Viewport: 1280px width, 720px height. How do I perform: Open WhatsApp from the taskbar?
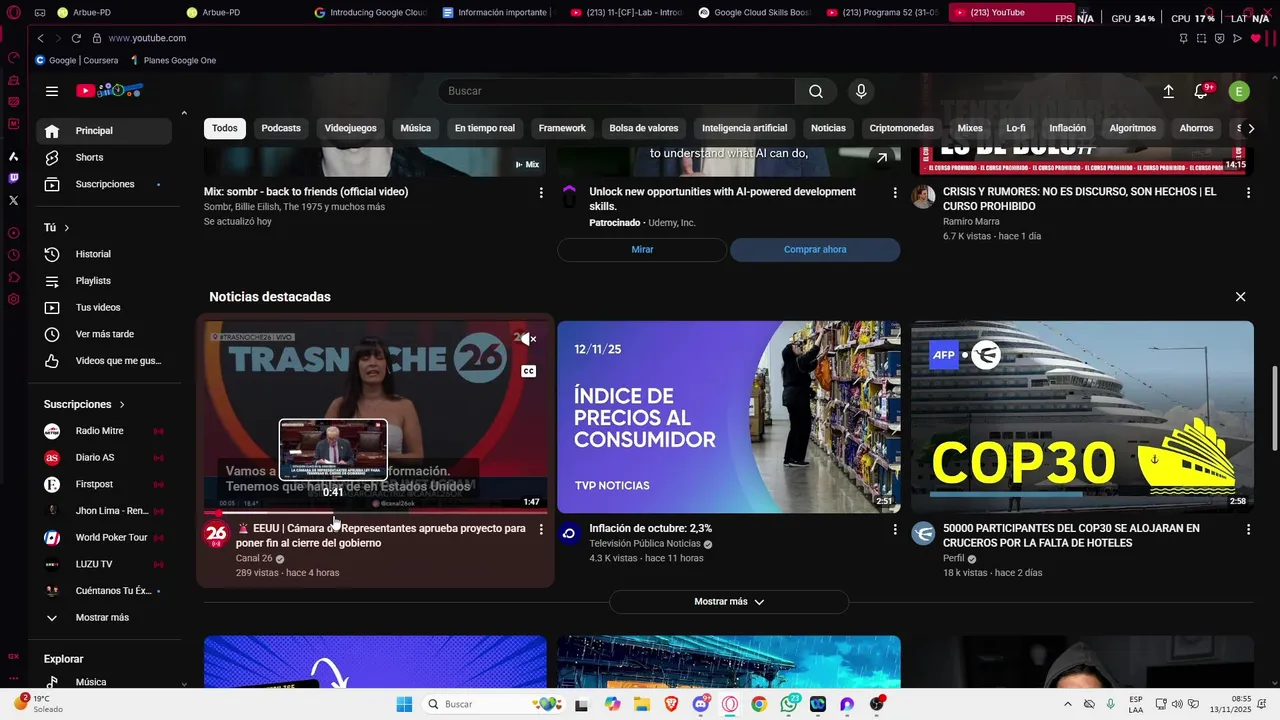click(789, 704)
